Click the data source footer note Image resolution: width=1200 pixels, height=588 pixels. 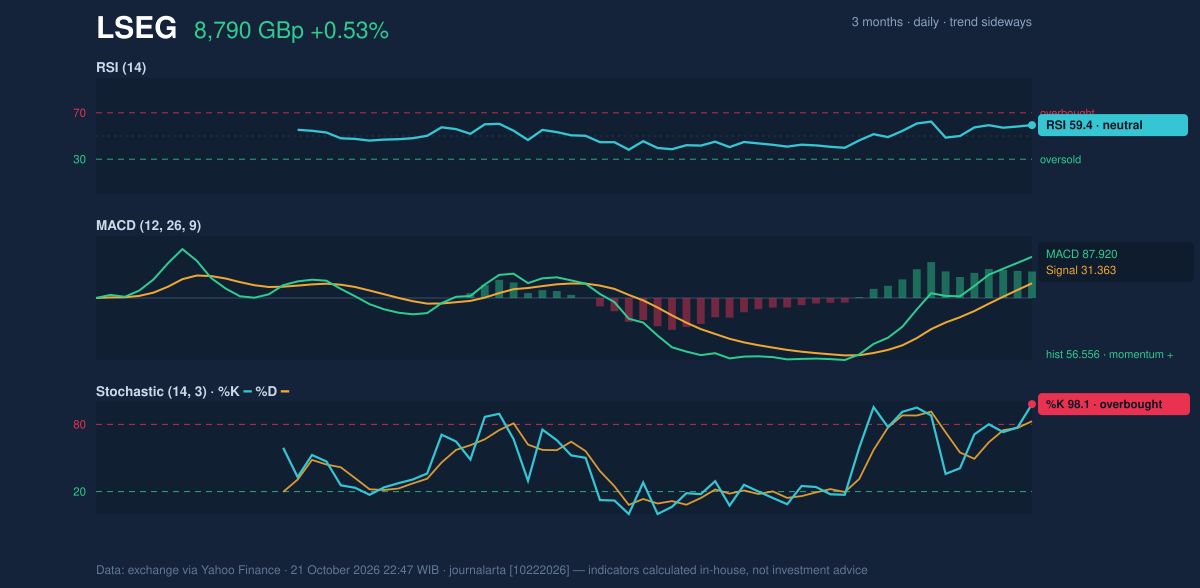point(482,570)
